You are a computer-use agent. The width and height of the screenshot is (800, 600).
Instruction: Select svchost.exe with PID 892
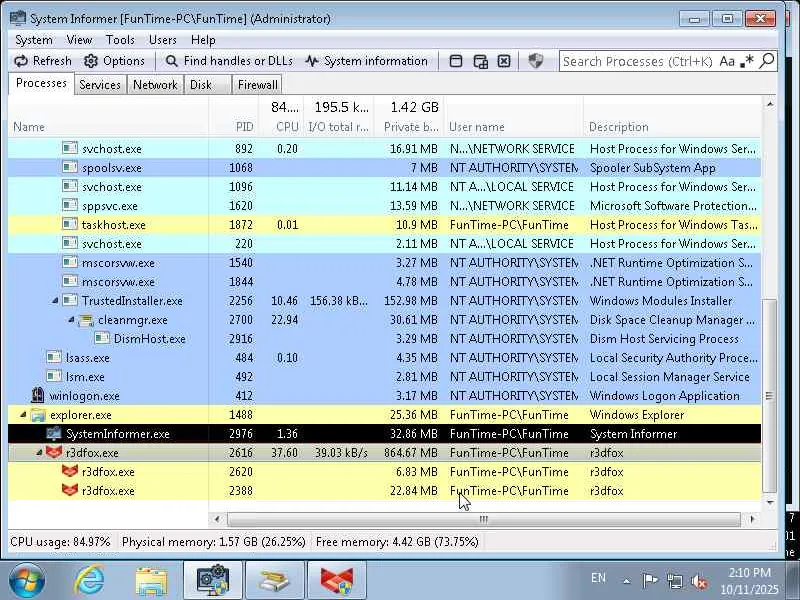(384, 148)
